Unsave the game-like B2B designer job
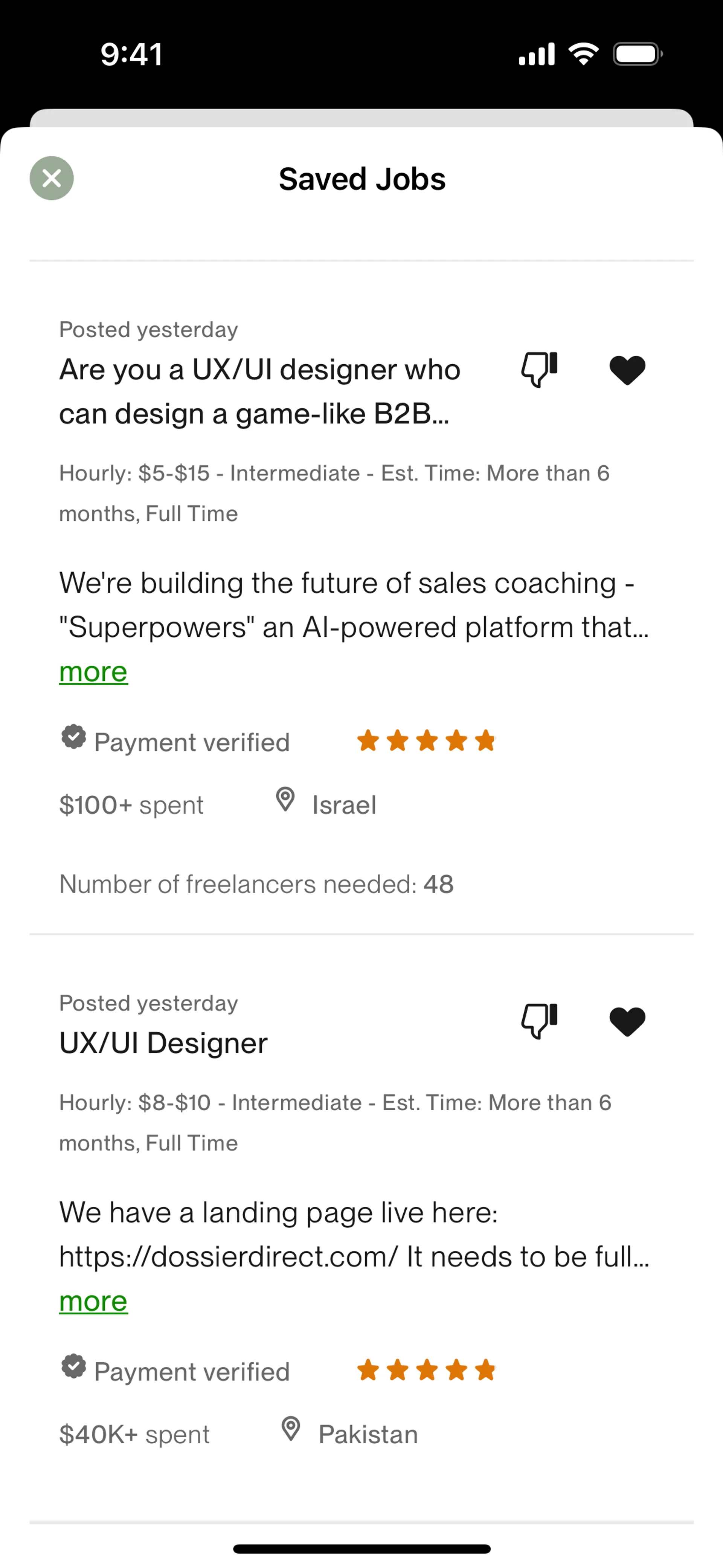This screenshot has width=723, height=1568. tap(627, 370)
